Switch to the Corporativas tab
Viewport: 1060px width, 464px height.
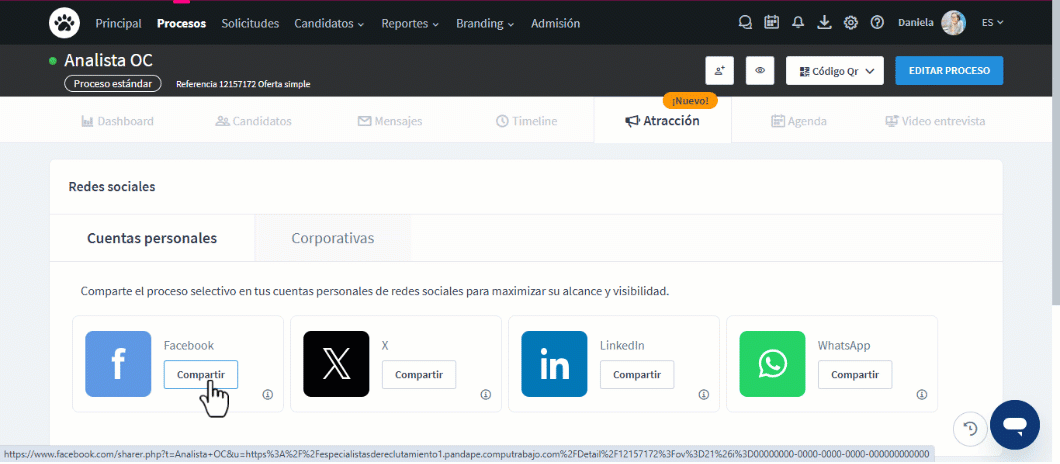333,238
